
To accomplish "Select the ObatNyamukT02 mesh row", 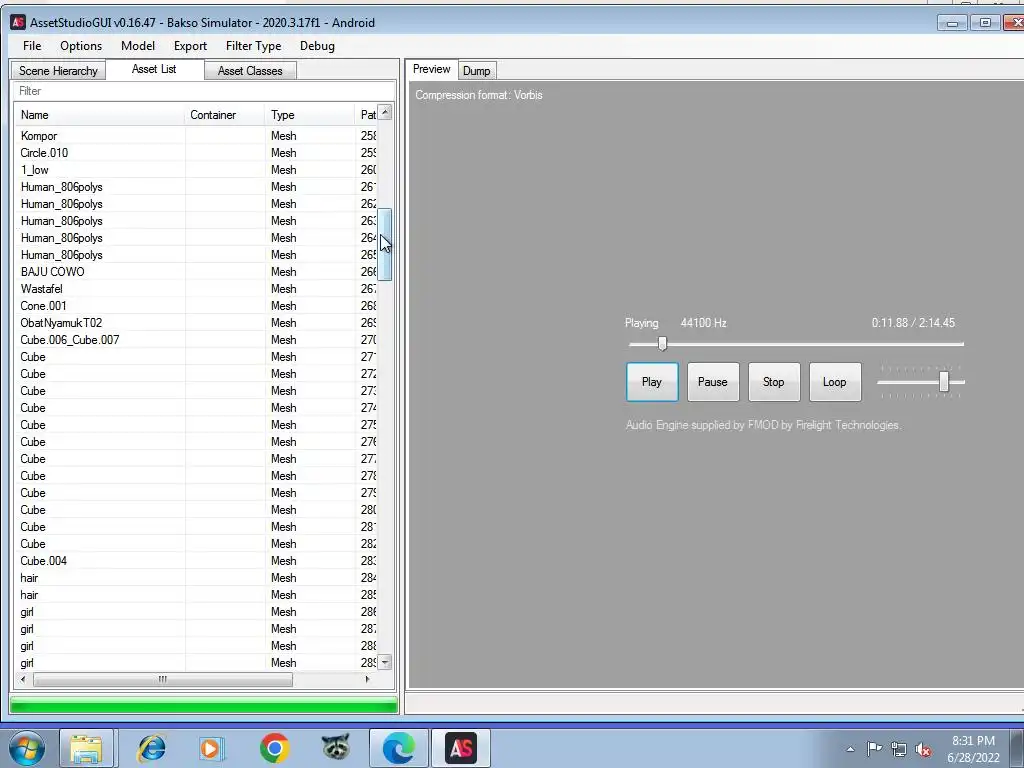I will pyautogui.click(x=196, y=323).
